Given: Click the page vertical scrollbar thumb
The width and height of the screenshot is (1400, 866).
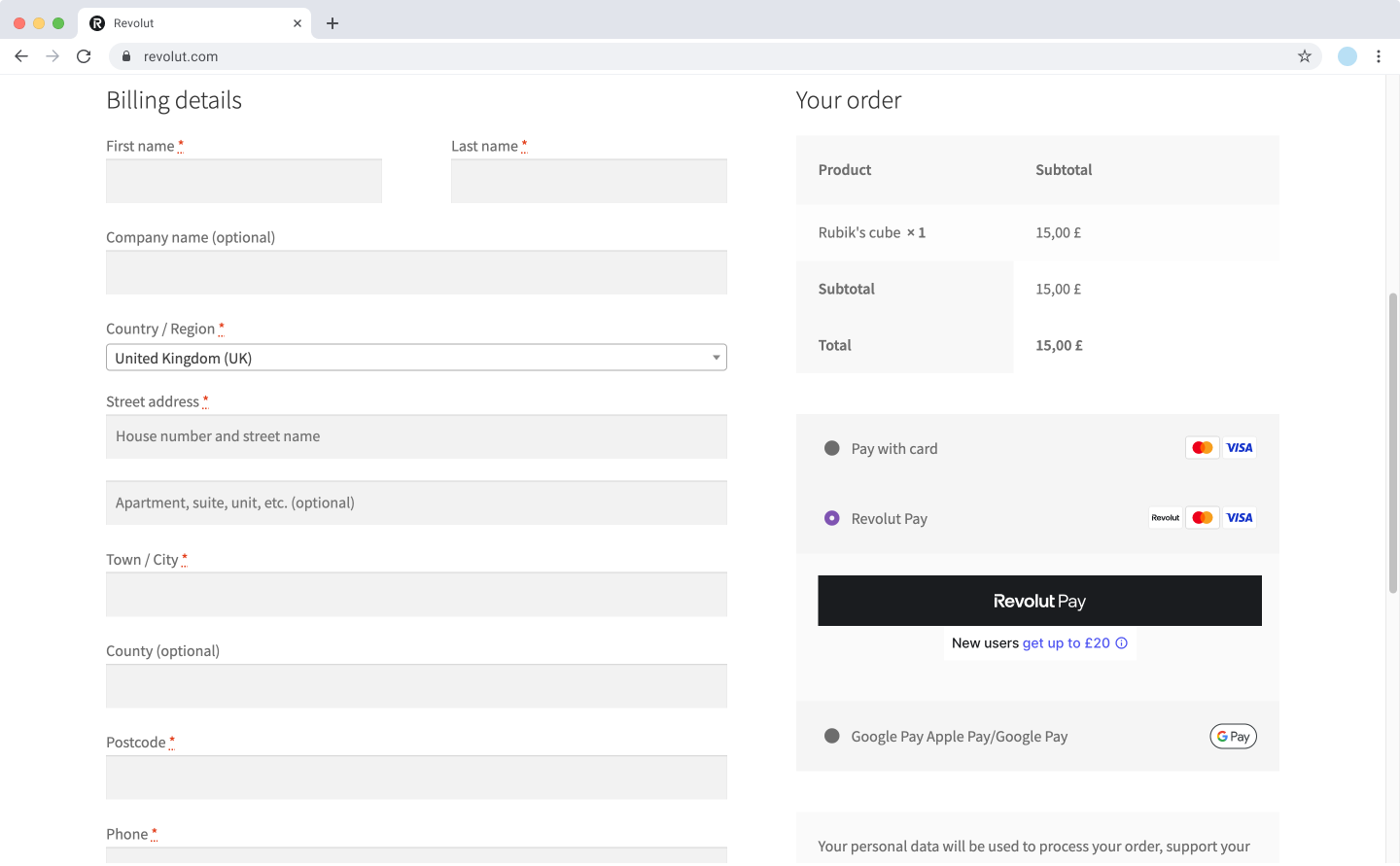Looking at the screenshot, I should click(1392, 442).
